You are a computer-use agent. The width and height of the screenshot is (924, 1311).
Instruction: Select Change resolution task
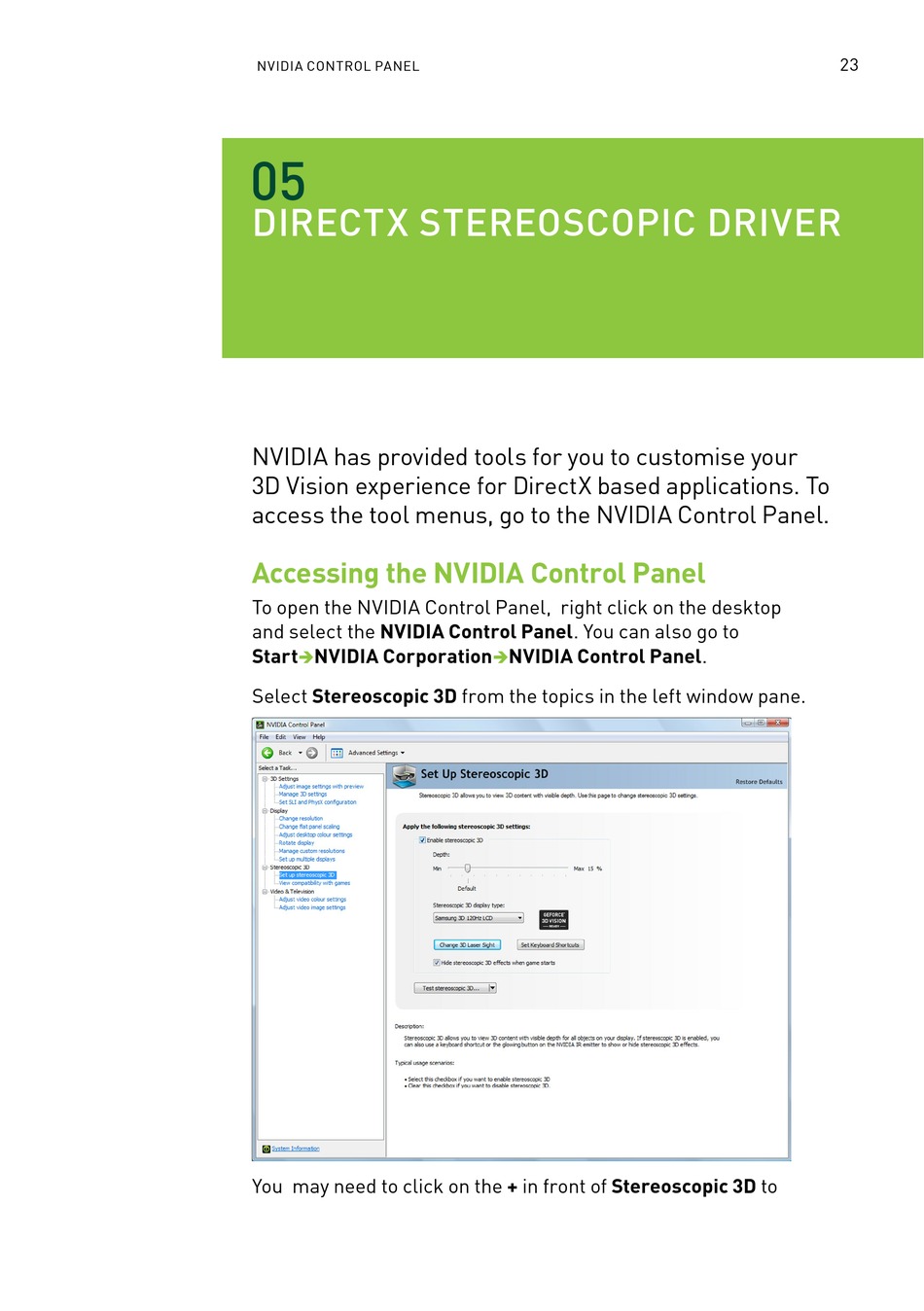coord(301,819)
